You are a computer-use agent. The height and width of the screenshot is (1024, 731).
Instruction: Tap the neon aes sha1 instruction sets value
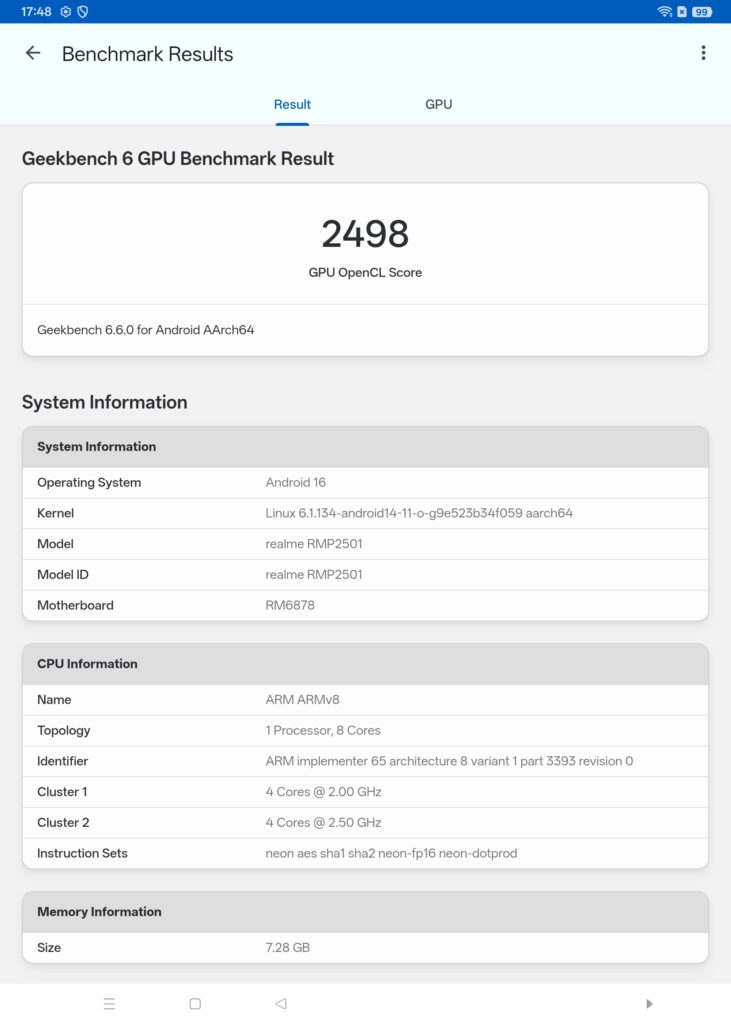pos(391,853)
